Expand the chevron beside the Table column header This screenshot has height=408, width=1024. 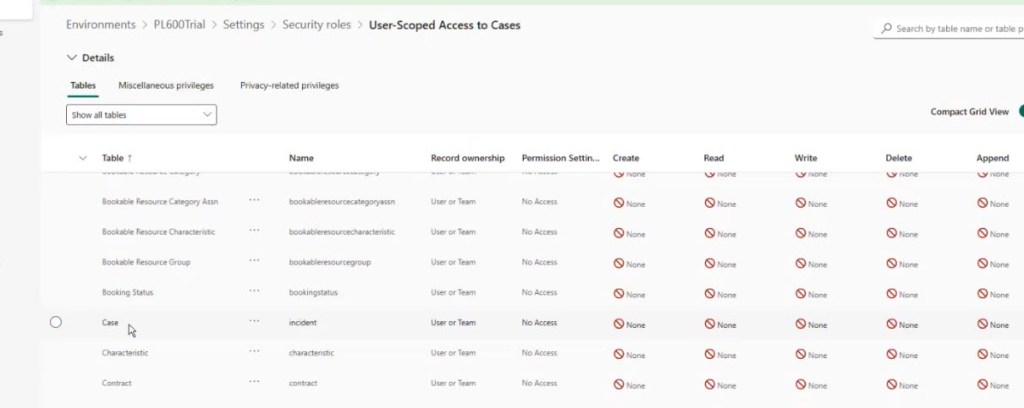coord(82,158)
